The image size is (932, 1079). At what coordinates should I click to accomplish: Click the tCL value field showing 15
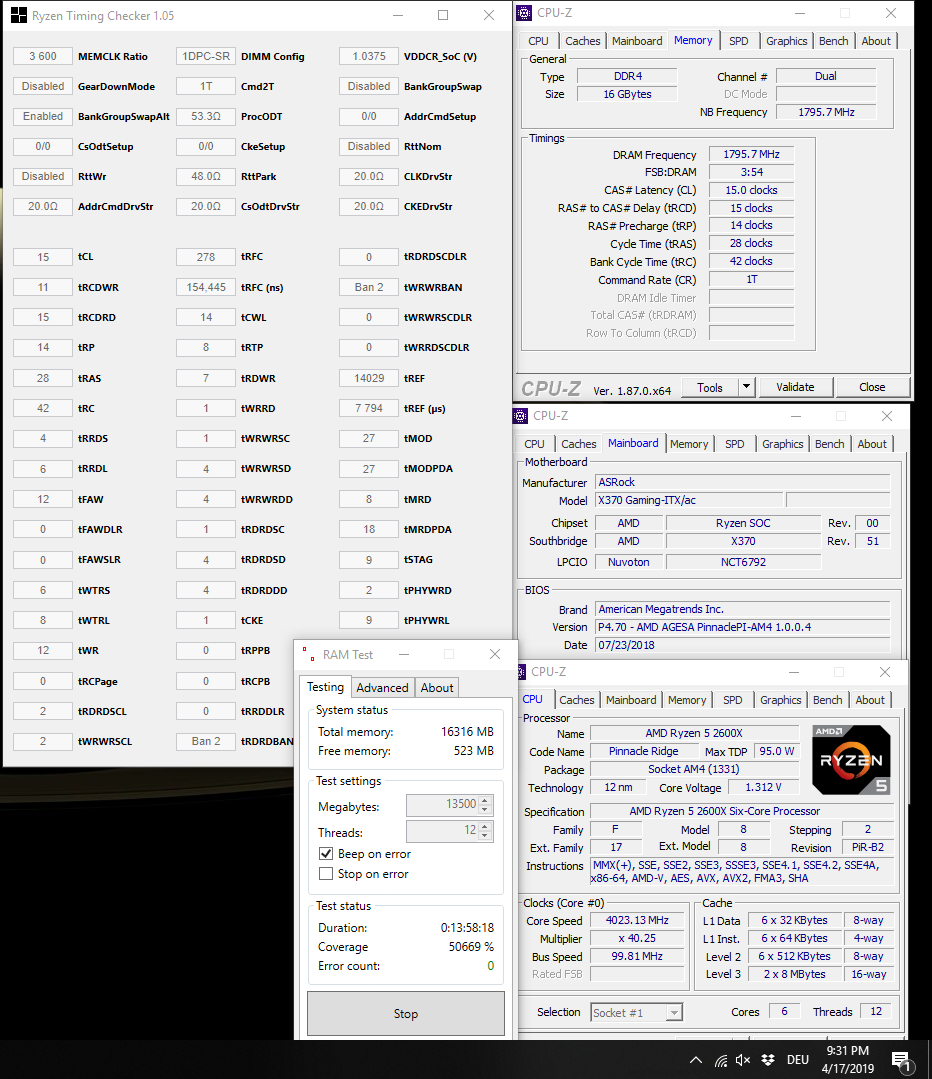43,257
